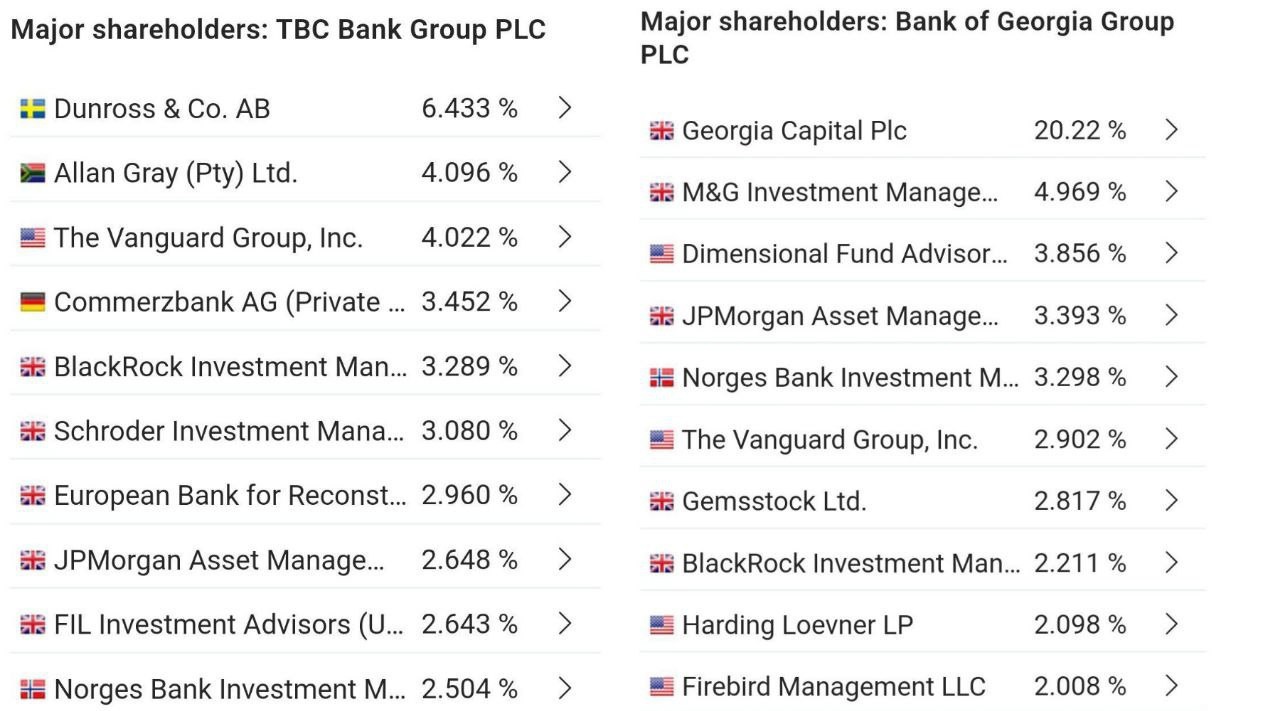Viewport: 1280px width, 711px height.
Task: Select Schroder Investment Management row
Action: [305, 430]
